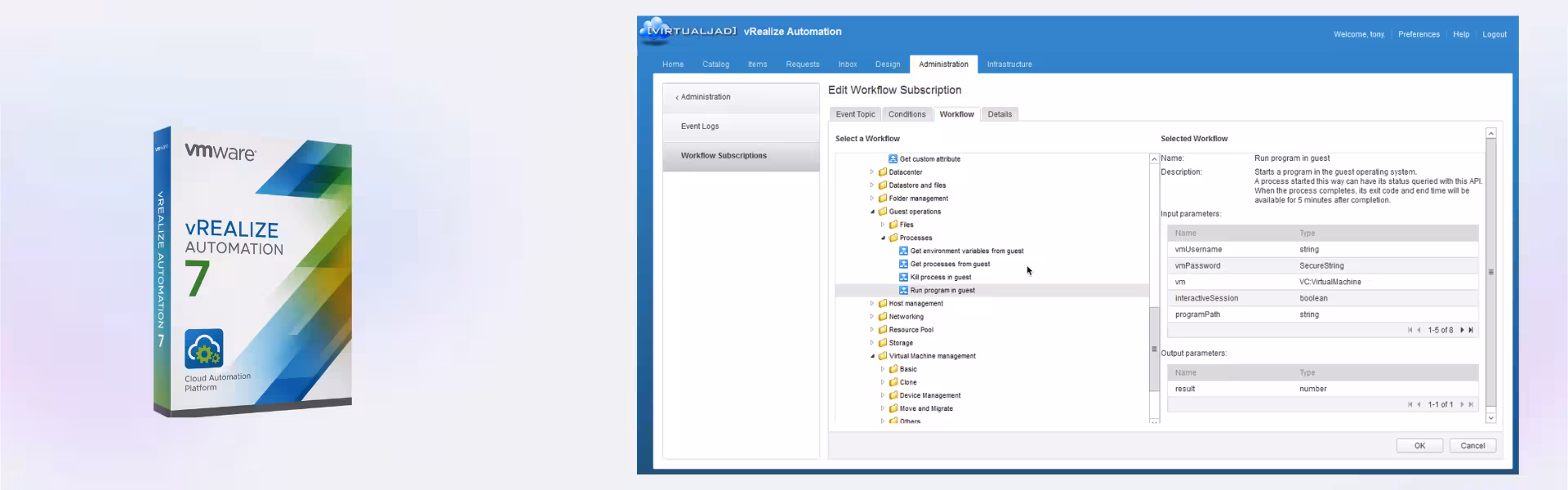Open Preferences in the header
The height and width of the screenshot is (490, 1568).
1419,34
